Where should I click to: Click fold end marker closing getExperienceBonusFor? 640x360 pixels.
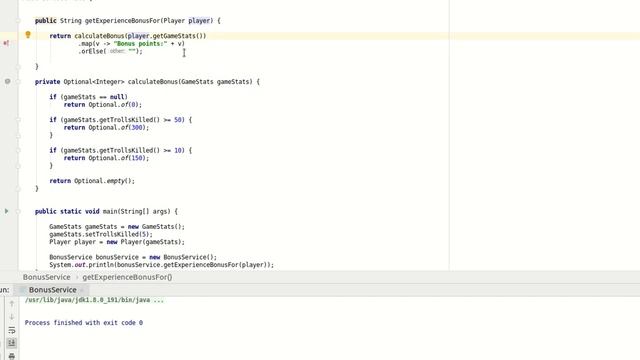pyautogui.click(x=18, y=66)
